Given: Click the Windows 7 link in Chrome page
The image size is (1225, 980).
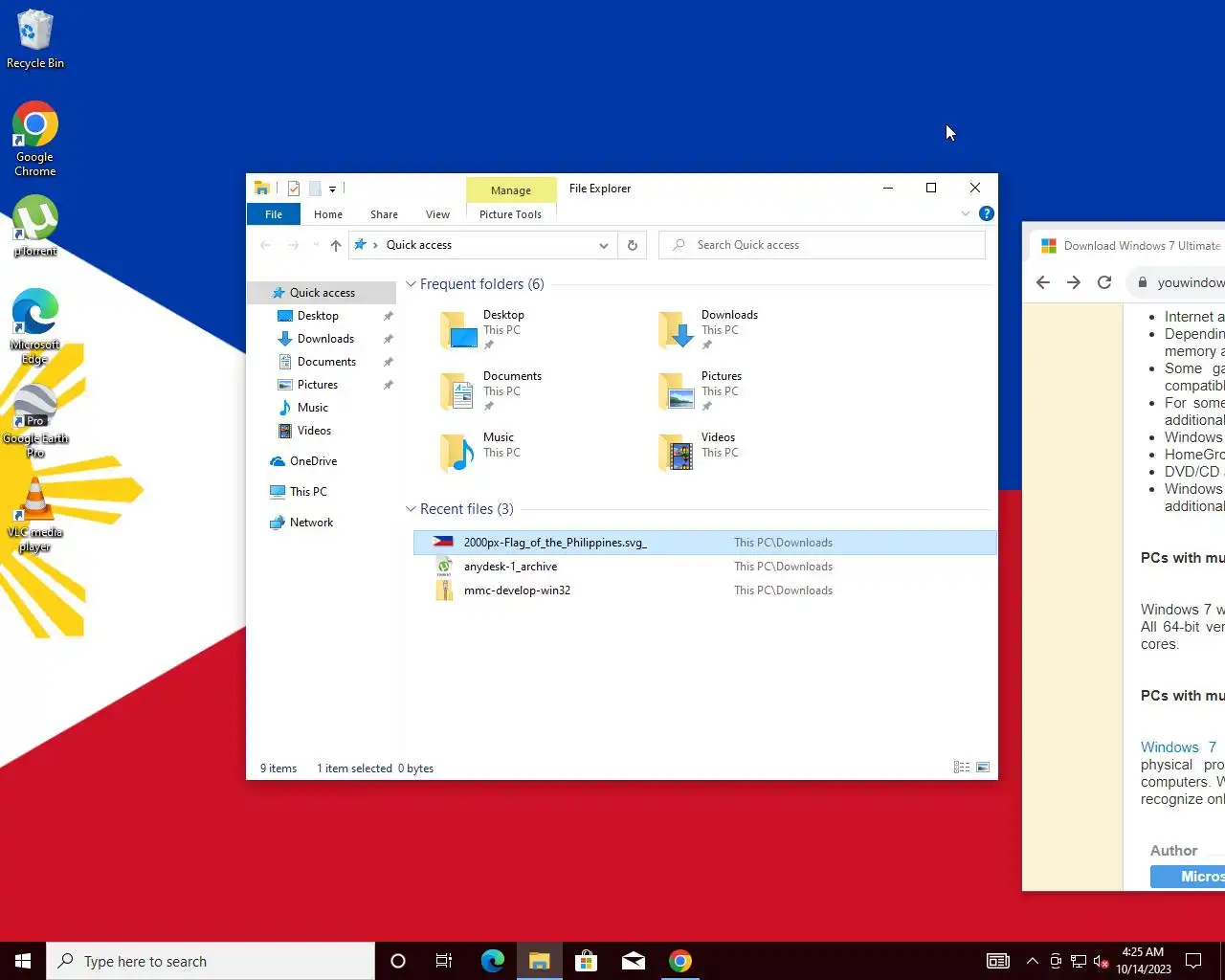Looking at the screenshot, I should click(x=1178, y=747).
